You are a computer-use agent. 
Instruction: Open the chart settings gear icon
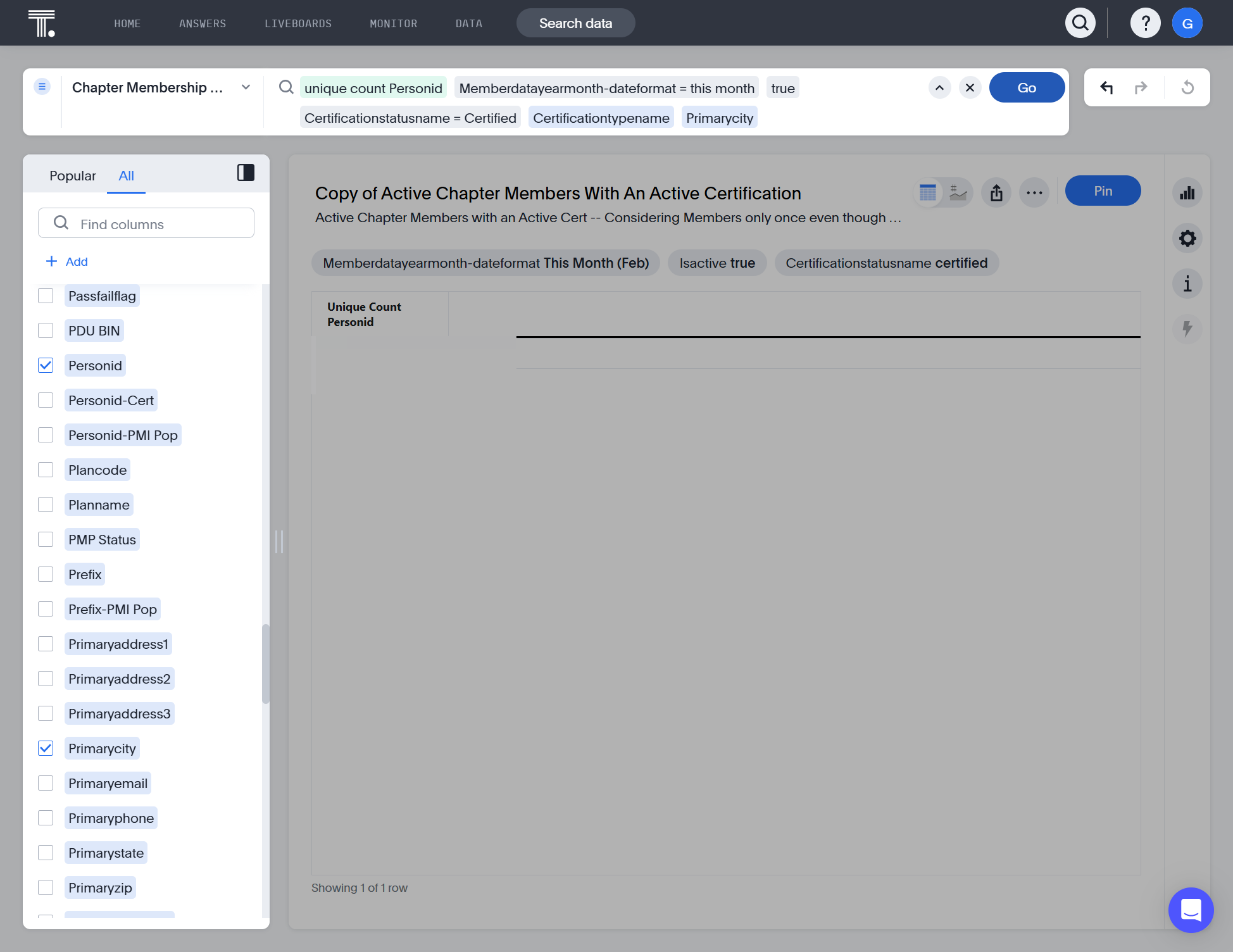1187,239
